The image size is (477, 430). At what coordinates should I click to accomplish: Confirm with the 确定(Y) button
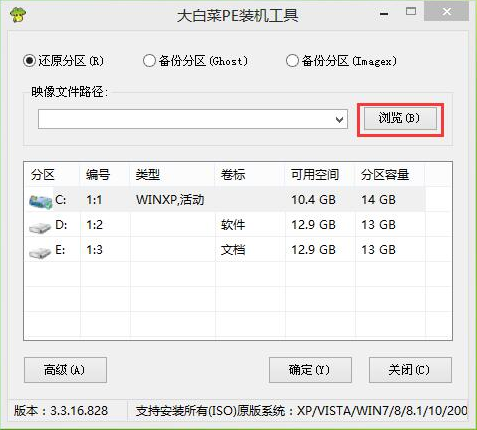click(x=310, y=370)
